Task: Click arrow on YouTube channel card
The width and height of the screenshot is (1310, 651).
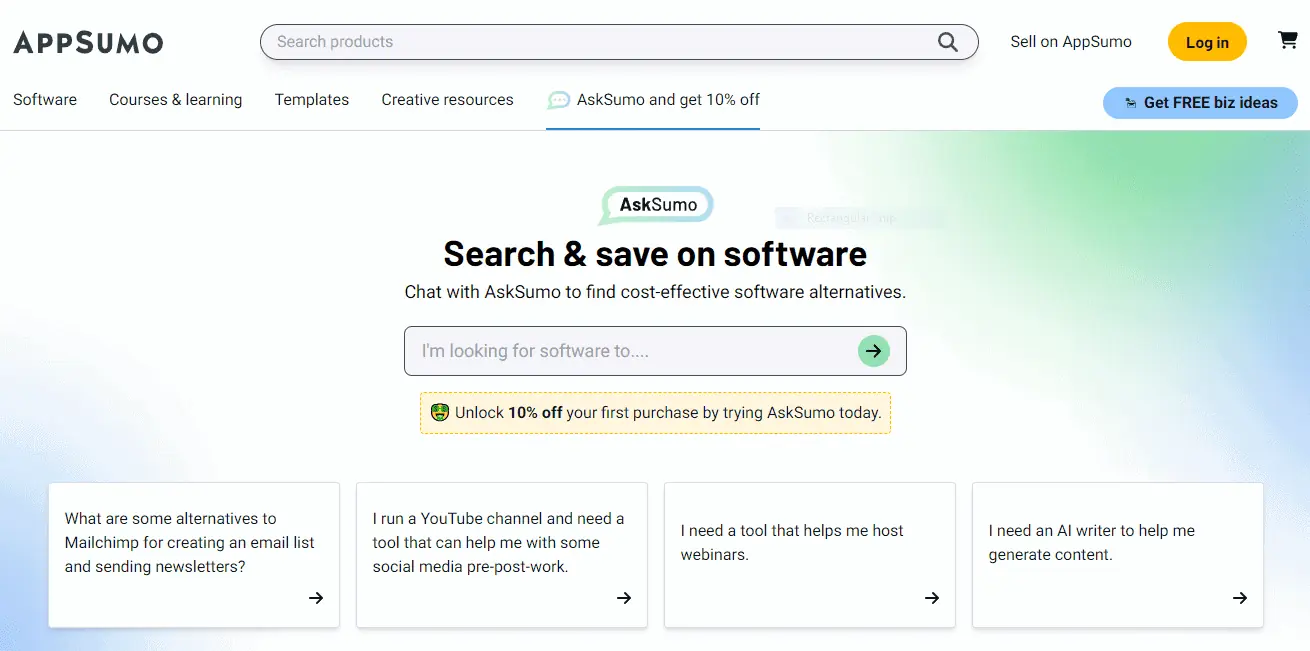Action: [624, 598]
